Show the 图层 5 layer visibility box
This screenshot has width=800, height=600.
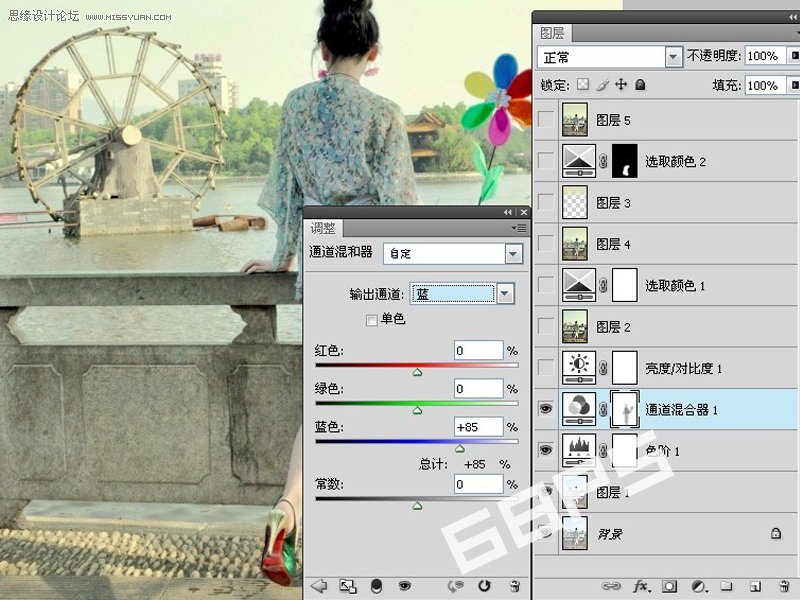click(546, 119)
